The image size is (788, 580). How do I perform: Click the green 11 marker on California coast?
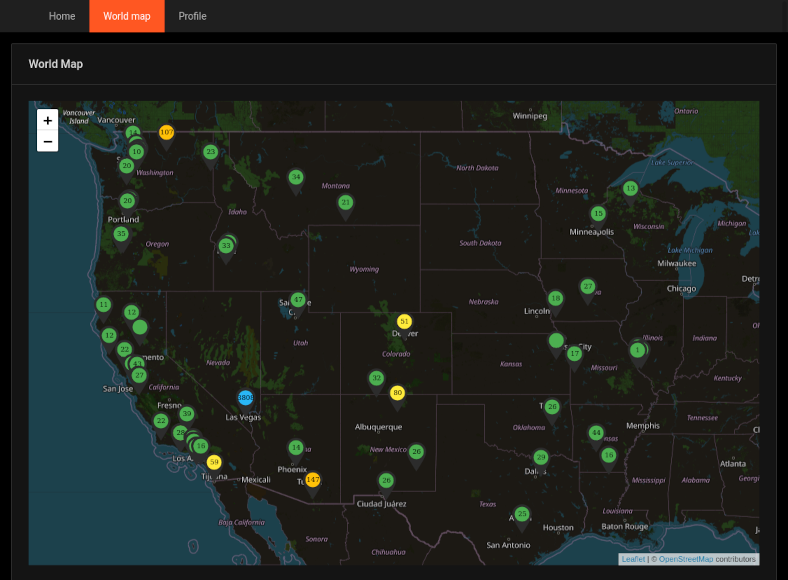pyautogui.click(x=104, y=305)
